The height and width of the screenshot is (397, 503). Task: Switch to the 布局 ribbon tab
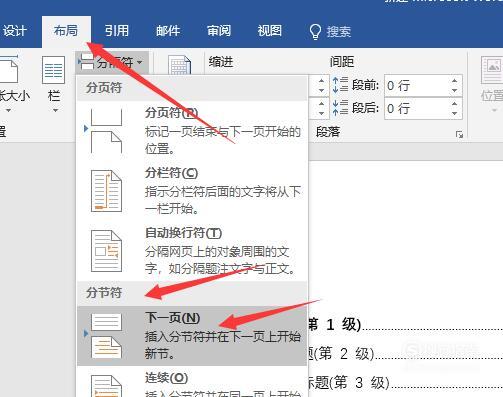[66, 31]
